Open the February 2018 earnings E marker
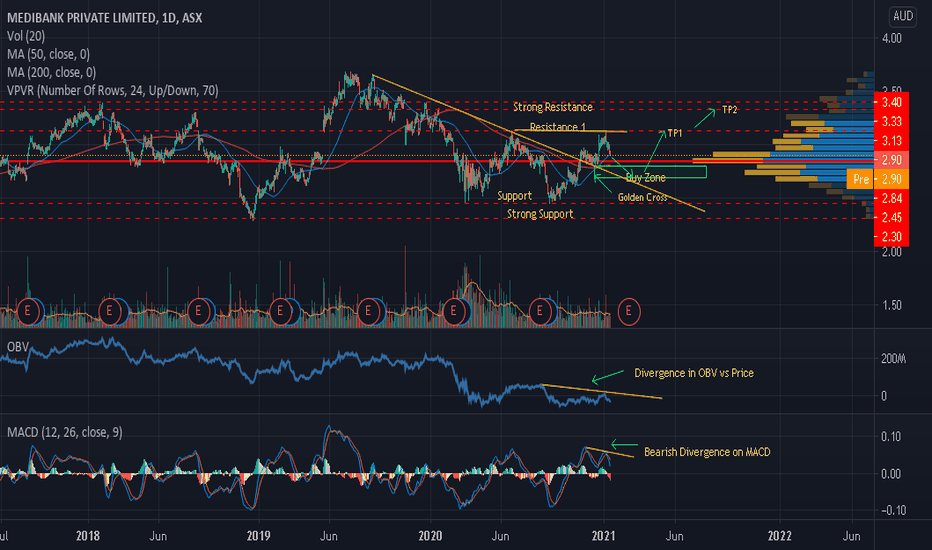This screenshot has height=550, width=932. pyautogui.click(x=109, y=311)
